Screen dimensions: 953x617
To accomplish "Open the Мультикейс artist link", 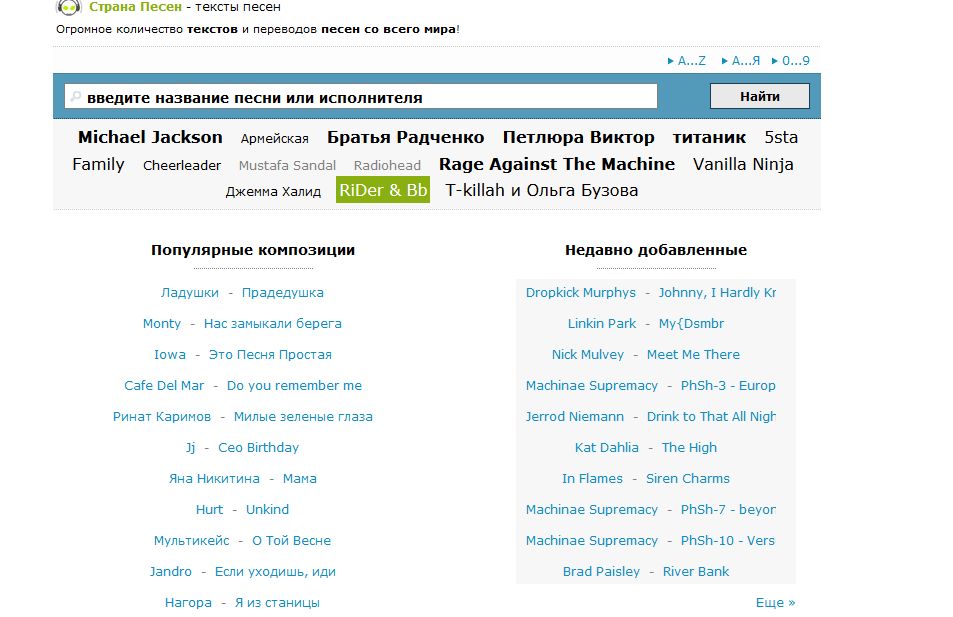I will pyautogui.click(x=191, y=540).
